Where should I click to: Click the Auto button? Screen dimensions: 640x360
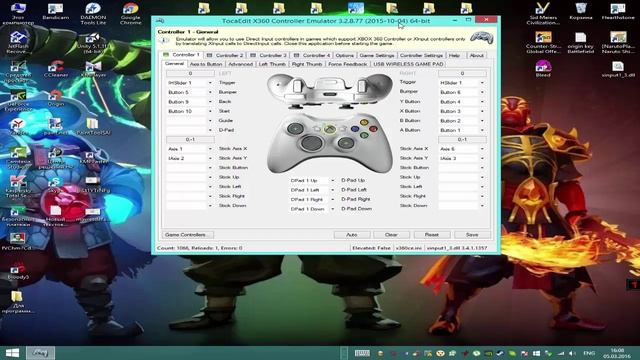click(x=352, y=235)
